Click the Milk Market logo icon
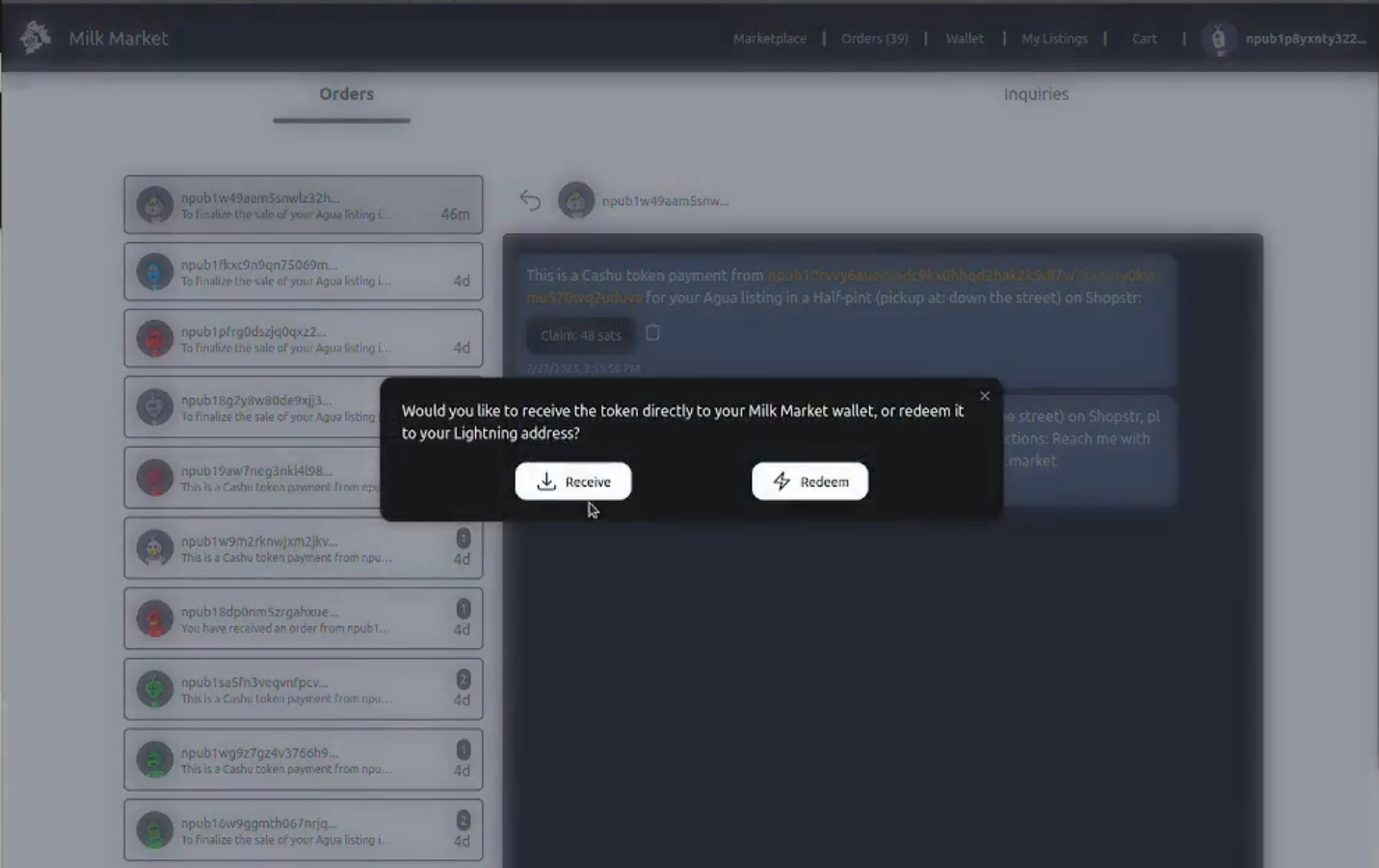This screenshot has width=1379, height=868. 36,38
